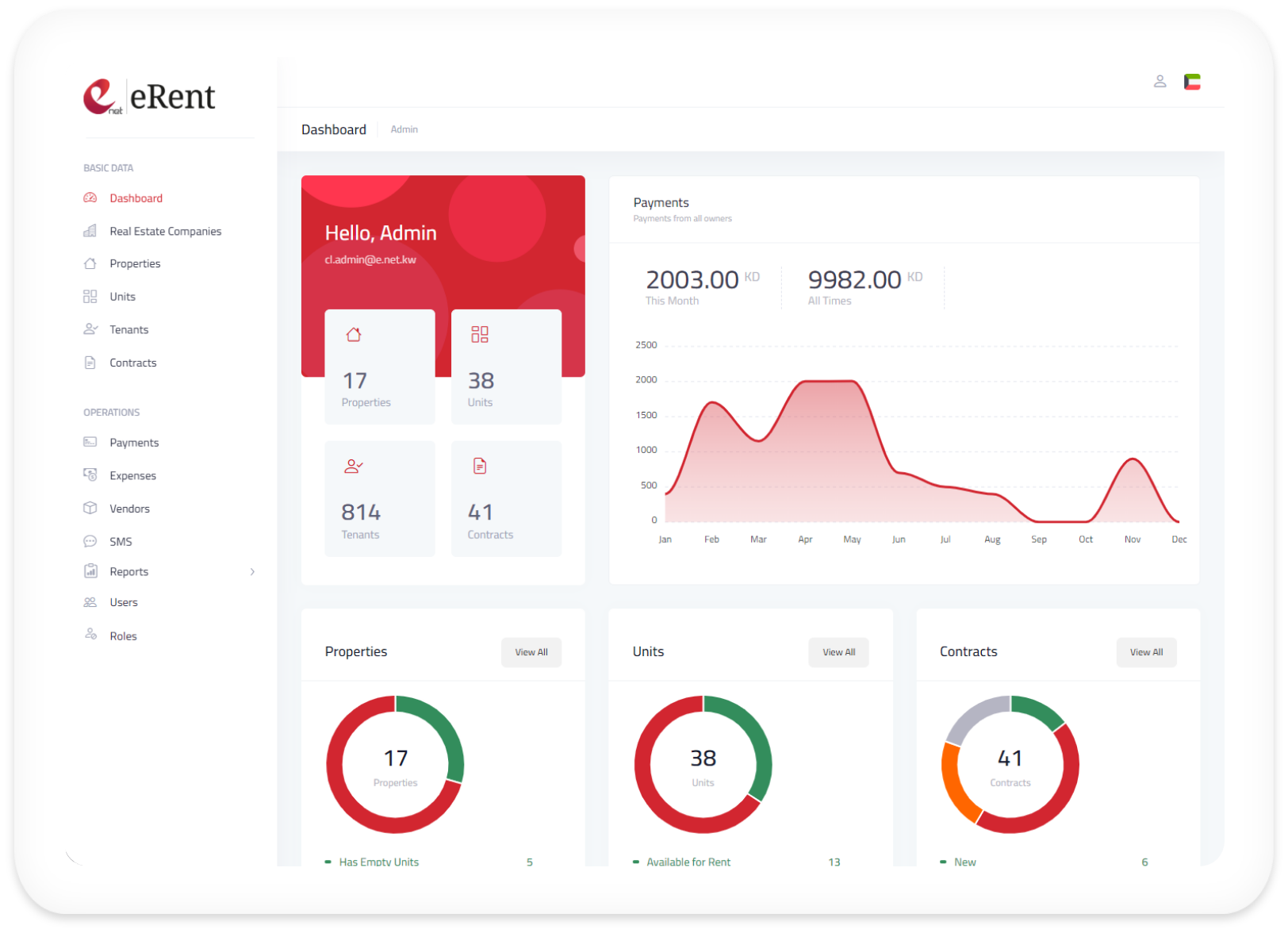Viewport: 1288px width, 933px height.
Task: Click the person icon on Tenants card
Action: pyautogui.click(x=353, y=466)
